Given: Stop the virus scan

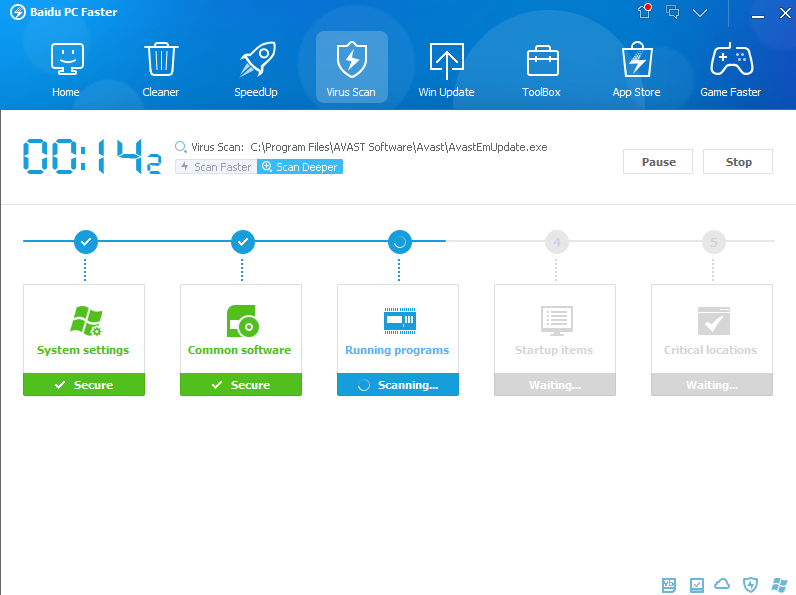Looking at the screenshot, I should pyautogui.click(x=738, y=162).
